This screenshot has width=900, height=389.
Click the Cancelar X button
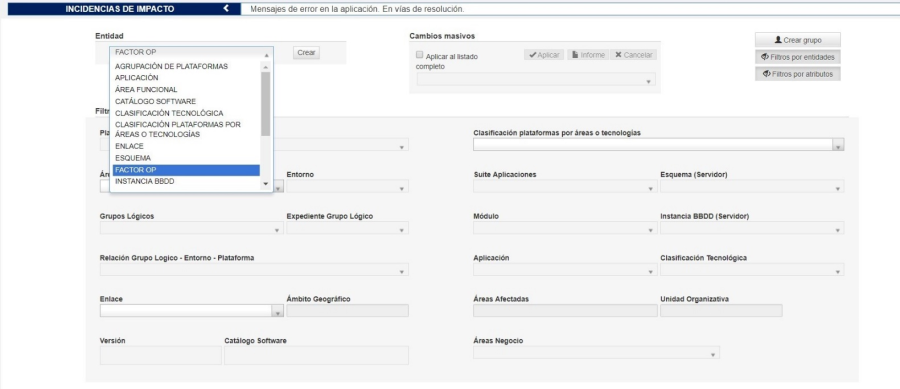tap(633, 55)
